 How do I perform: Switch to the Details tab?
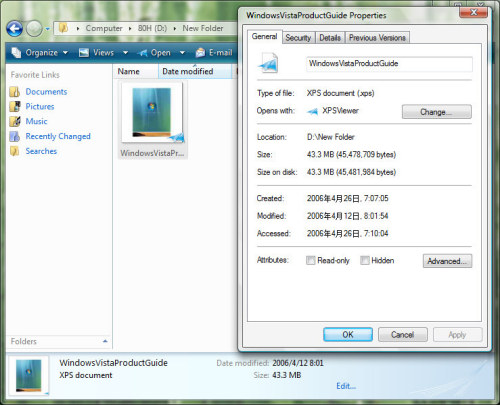click(x=330, y=38)
